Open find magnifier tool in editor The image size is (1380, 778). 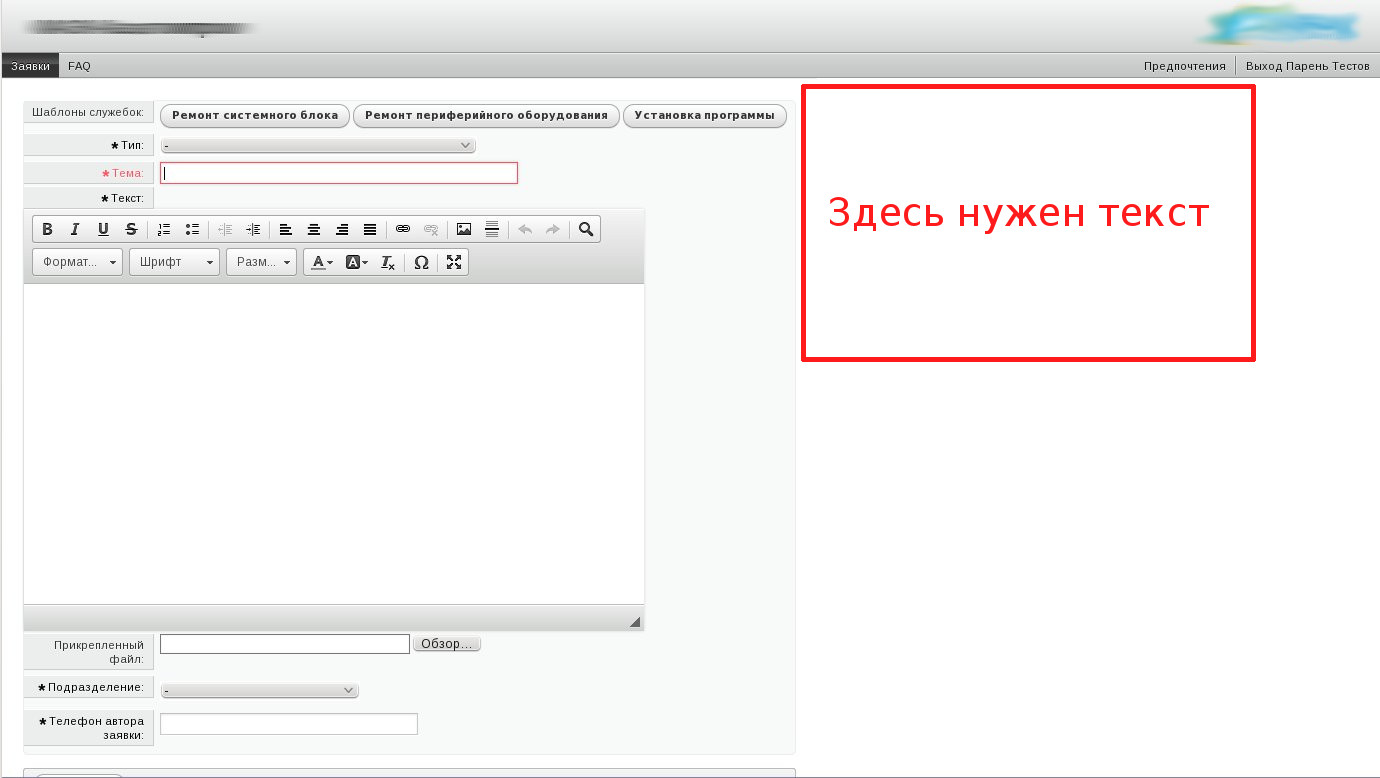[586, 229]
